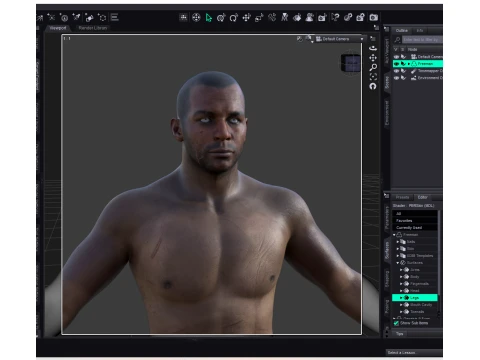Switch to the Render Library tab
The width and height of the screenshot is (480, 360).
pos(93,28)
